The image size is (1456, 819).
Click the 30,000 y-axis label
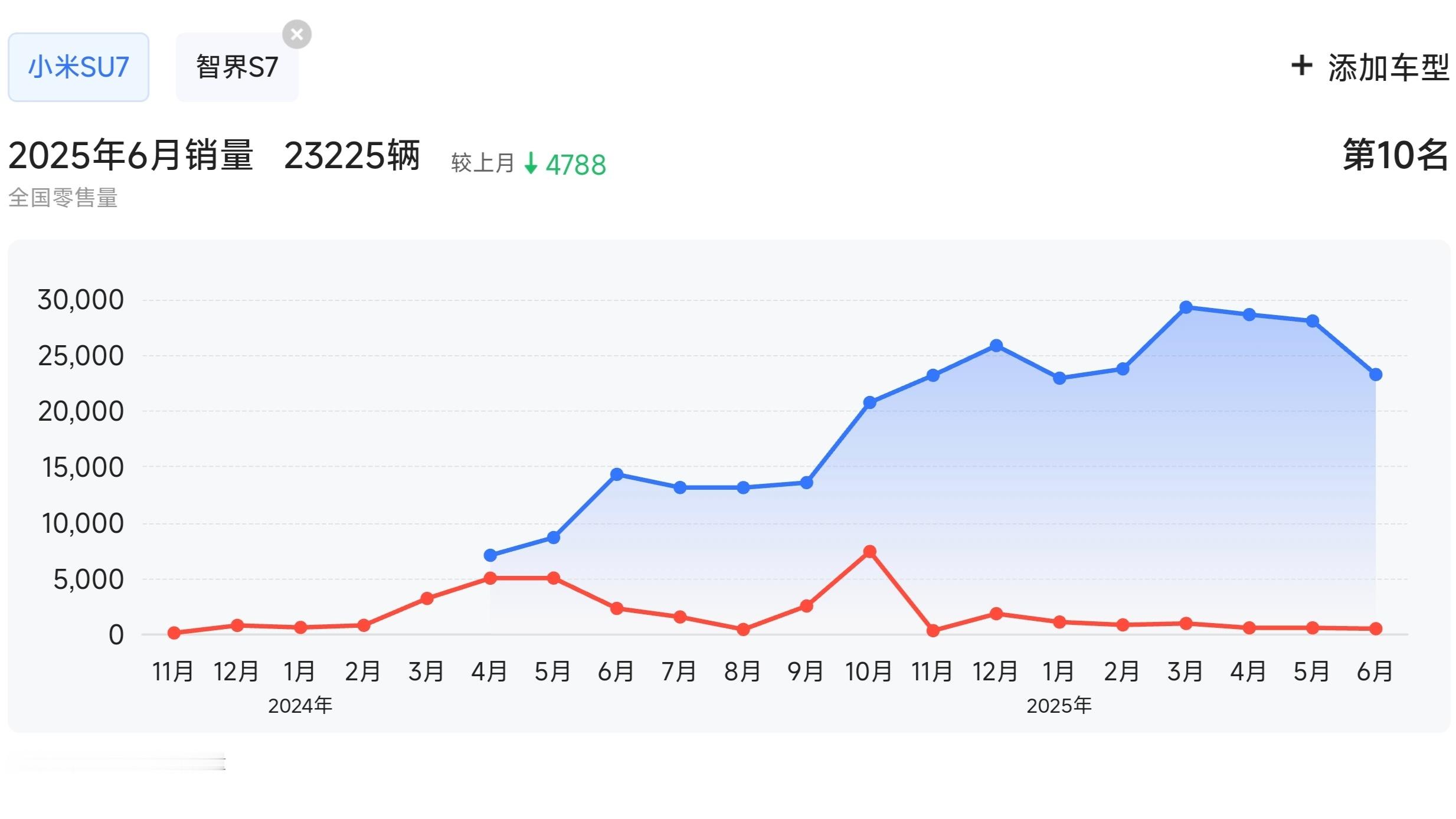click(x=81, y=300)
